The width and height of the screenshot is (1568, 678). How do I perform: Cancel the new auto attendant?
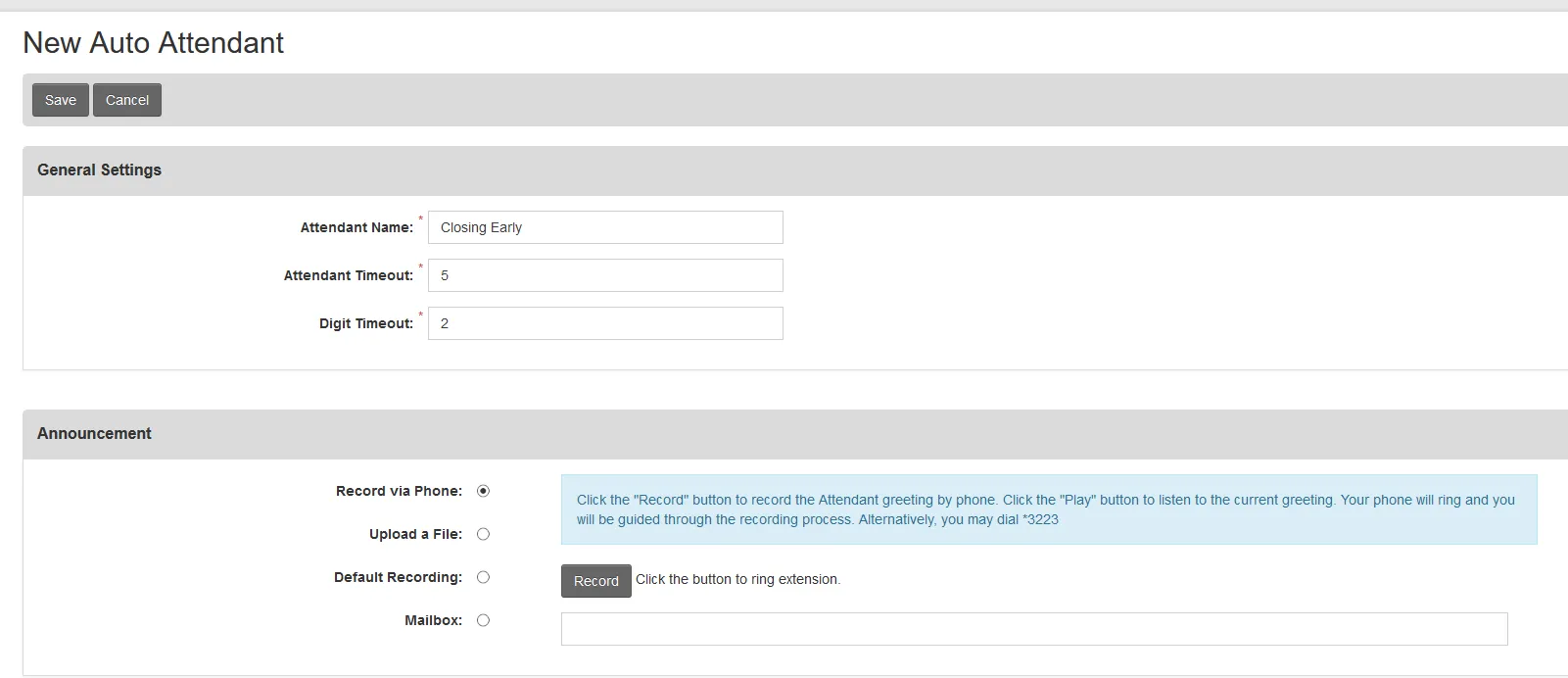[x=127, y=100]
